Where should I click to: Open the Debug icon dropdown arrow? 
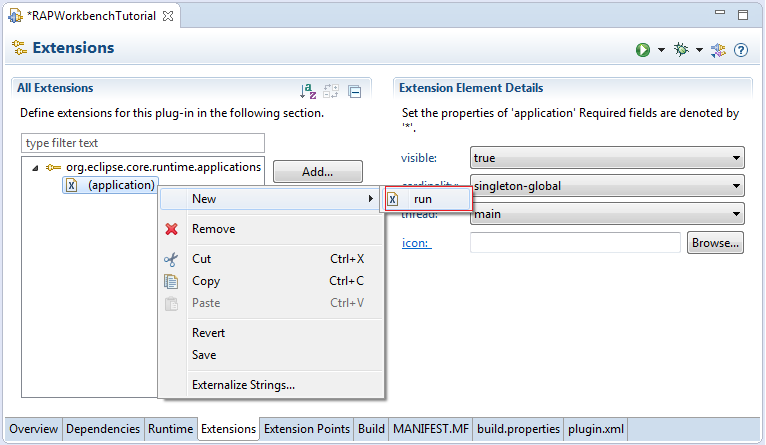point(699,50)
